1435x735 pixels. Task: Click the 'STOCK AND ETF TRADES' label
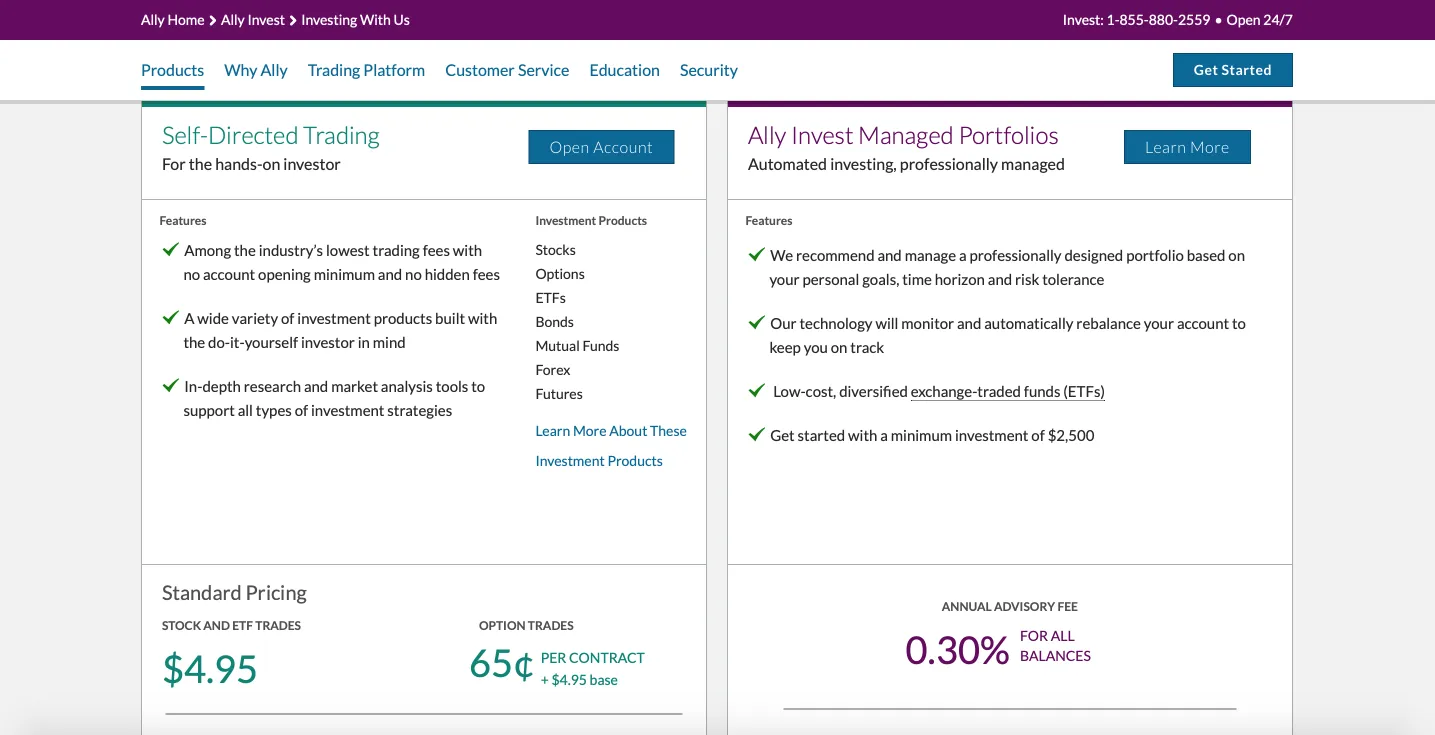[x=231, y=626]
